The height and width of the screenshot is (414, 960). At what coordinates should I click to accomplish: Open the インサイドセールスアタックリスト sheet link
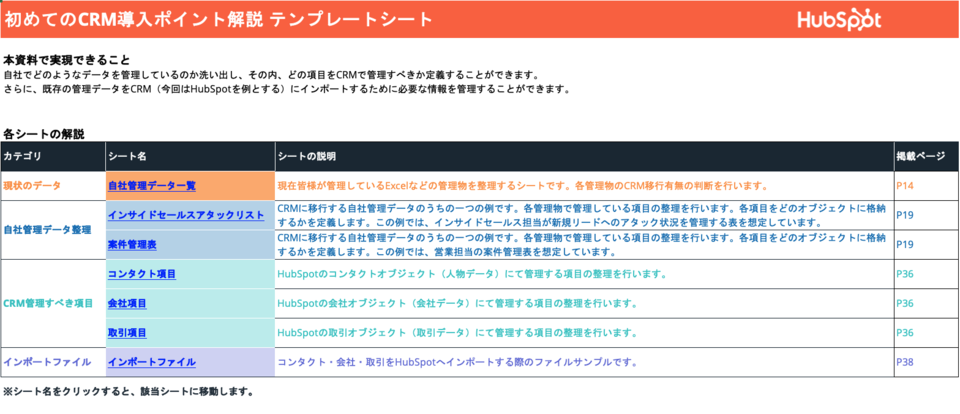pyautogui.click(x=186, y=215)
